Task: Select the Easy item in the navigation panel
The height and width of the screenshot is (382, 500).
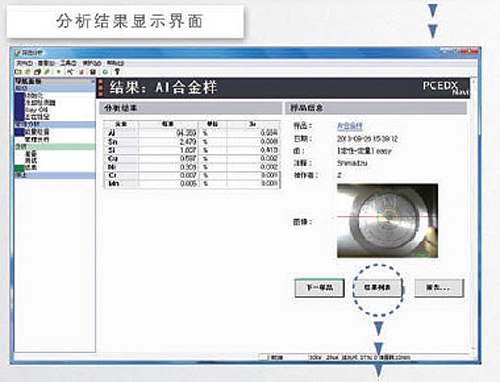Action: [36, 110]
